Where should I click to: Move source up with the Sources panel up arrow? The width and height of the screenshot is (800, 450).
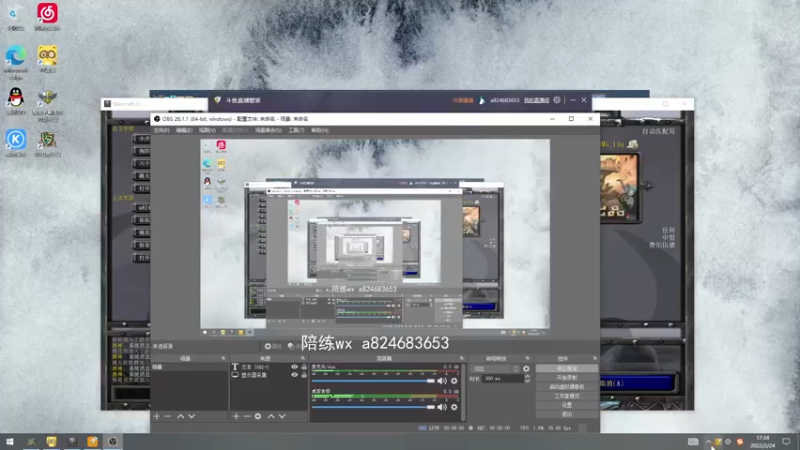271,416
